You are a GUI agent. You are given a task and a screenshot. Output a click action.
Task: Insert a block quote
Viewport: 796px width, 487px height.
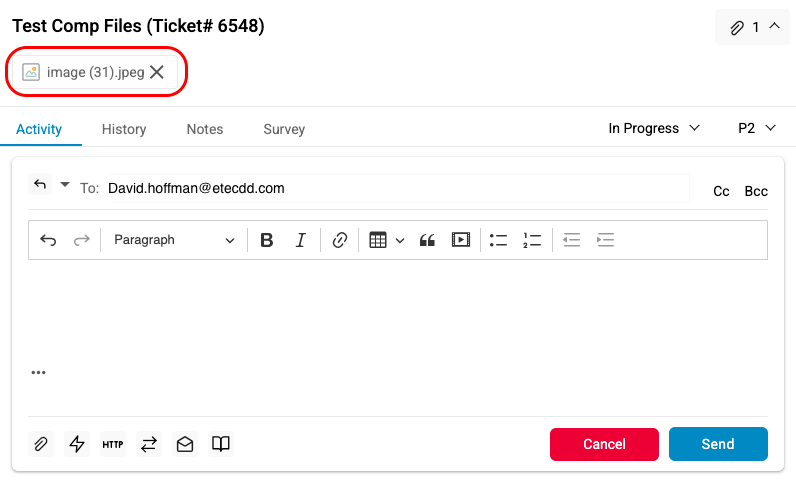coord(427,240)
